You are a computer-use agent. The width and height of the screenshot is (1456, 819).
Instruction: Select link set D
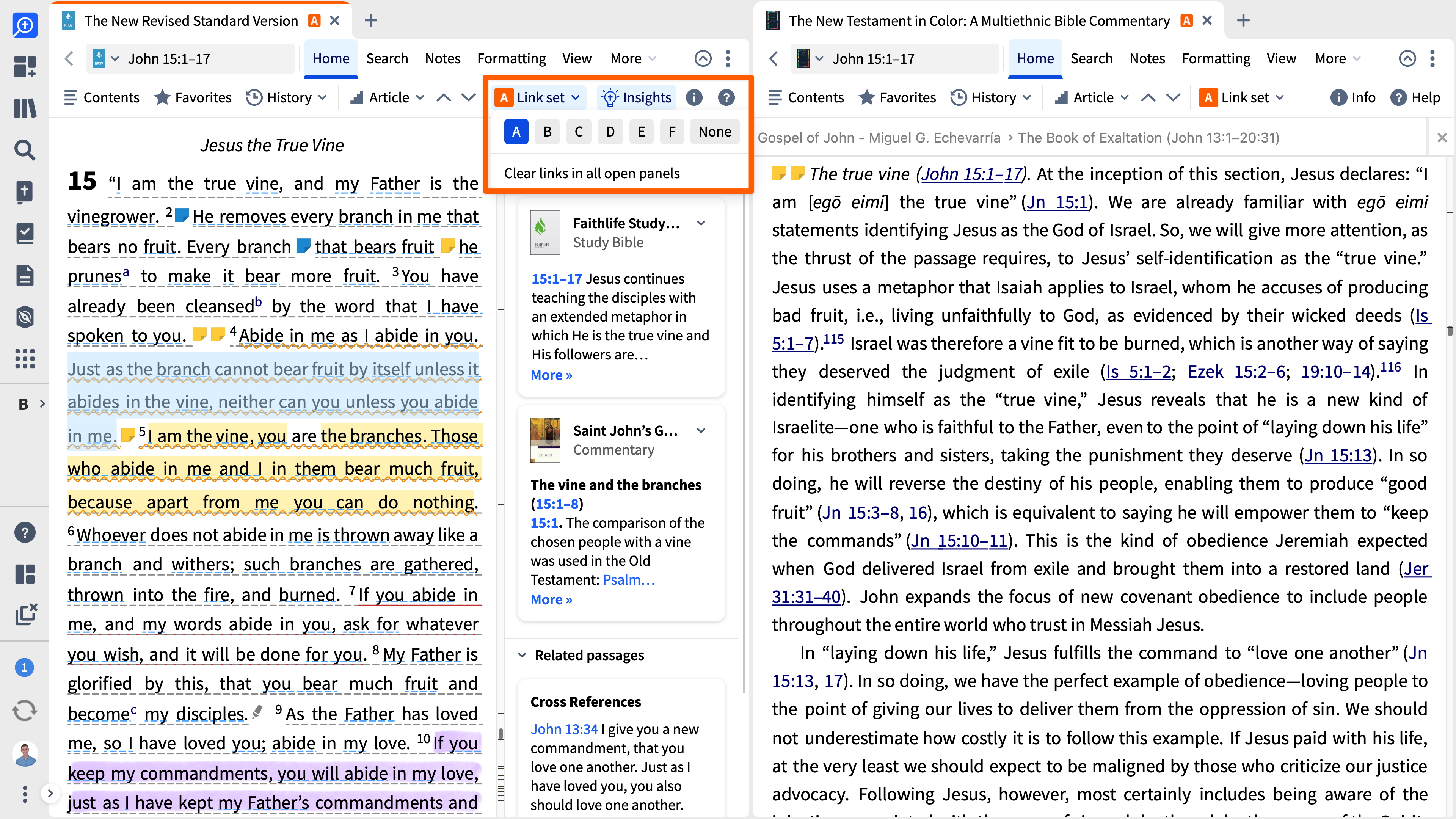click(610, 132)
